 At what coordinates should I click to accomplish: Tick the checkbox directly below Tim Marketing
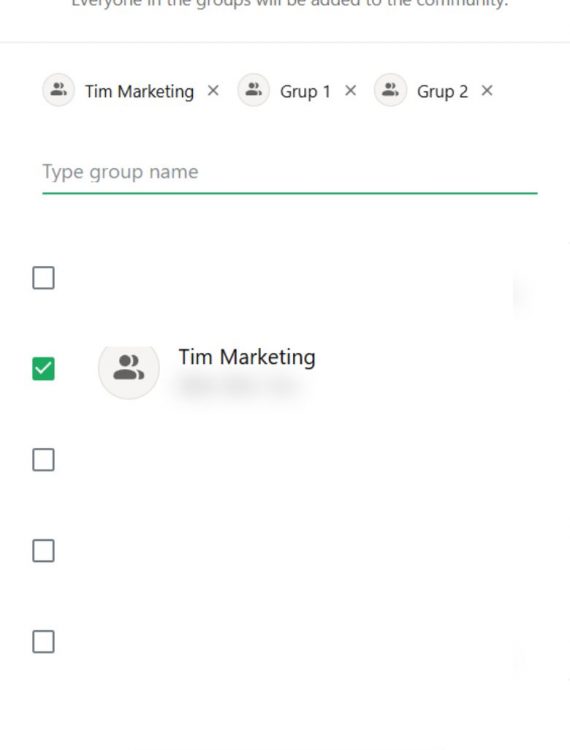tap(44, 460)
